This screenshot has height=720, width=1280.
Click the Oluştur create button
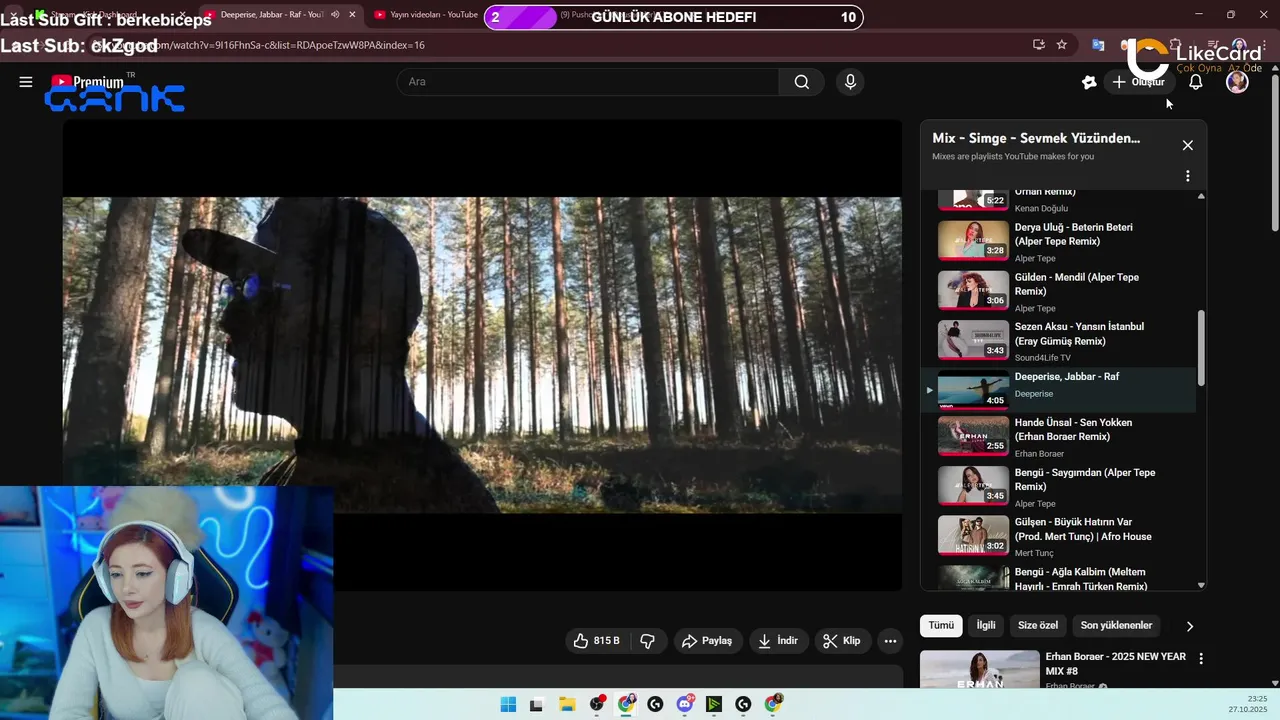click(1138, 82)
